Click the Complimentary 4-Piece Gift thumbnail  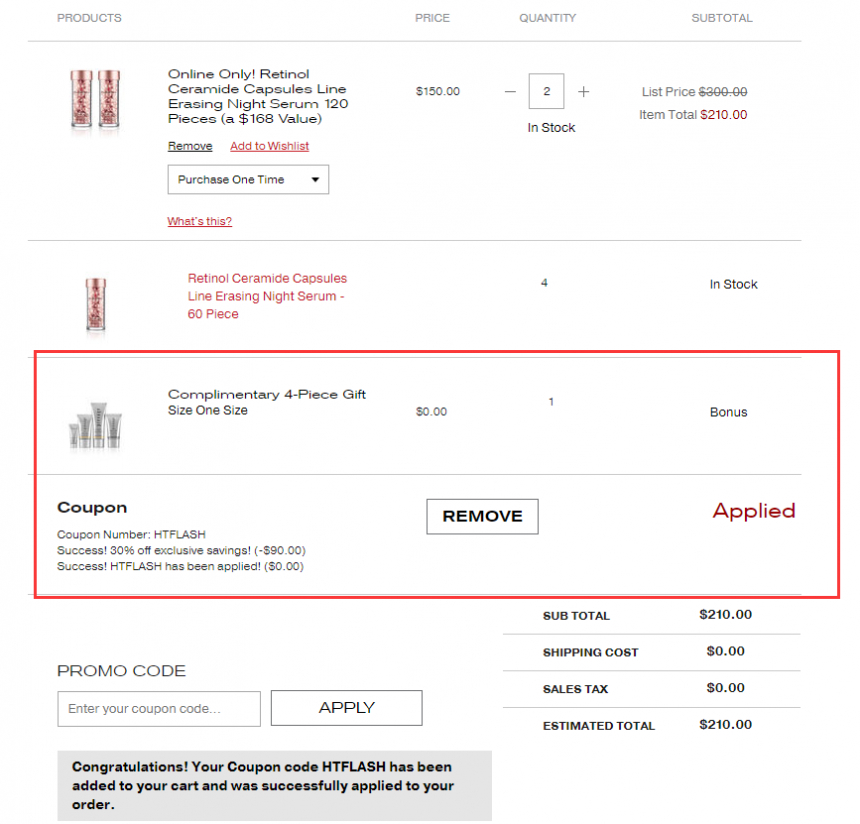coord(95,425)
